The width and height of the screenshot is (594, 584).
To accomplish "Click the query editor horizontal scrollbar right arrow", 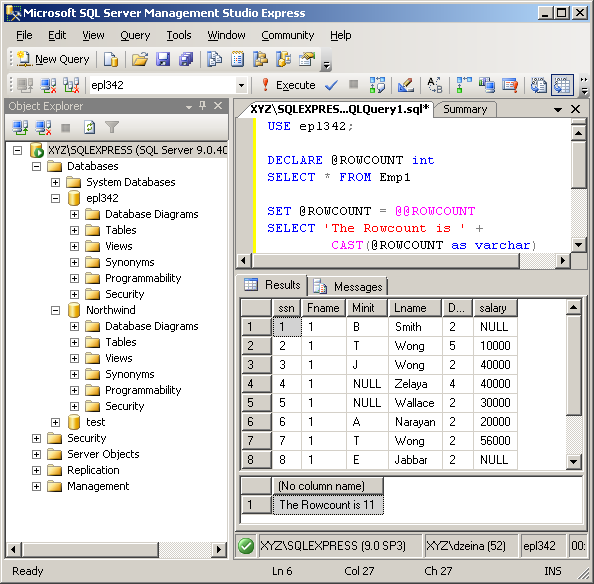I will click(563, 261).
